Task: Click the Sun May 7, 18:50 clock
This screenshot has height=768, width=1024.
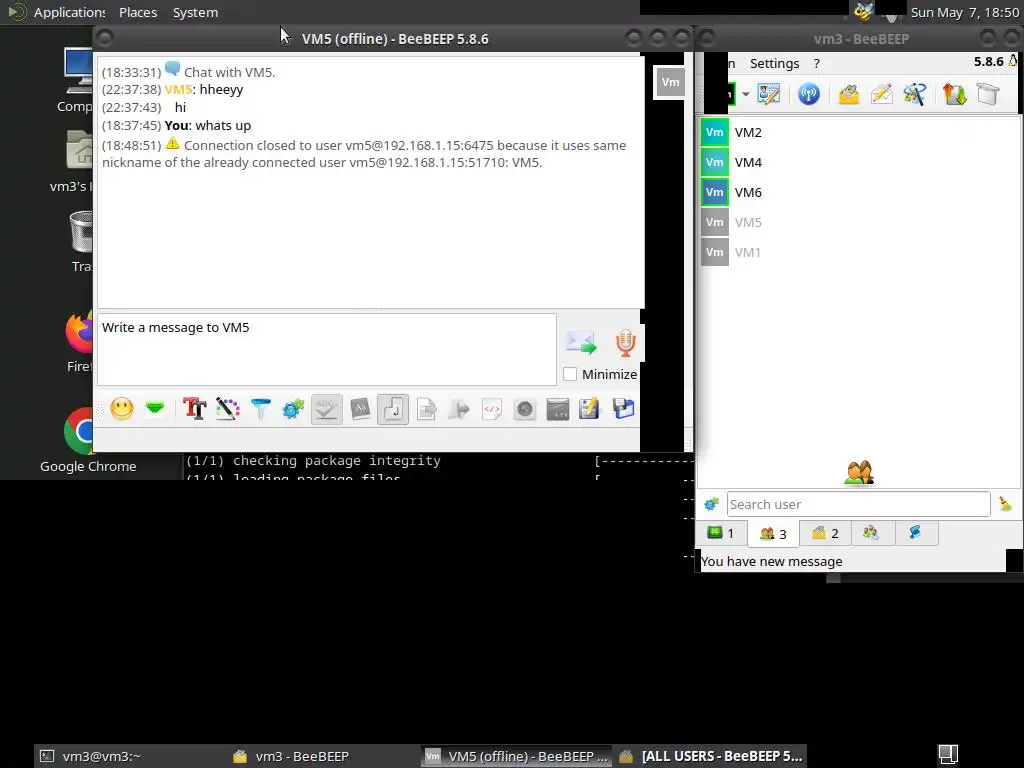Action: click(x=965, y=12)
